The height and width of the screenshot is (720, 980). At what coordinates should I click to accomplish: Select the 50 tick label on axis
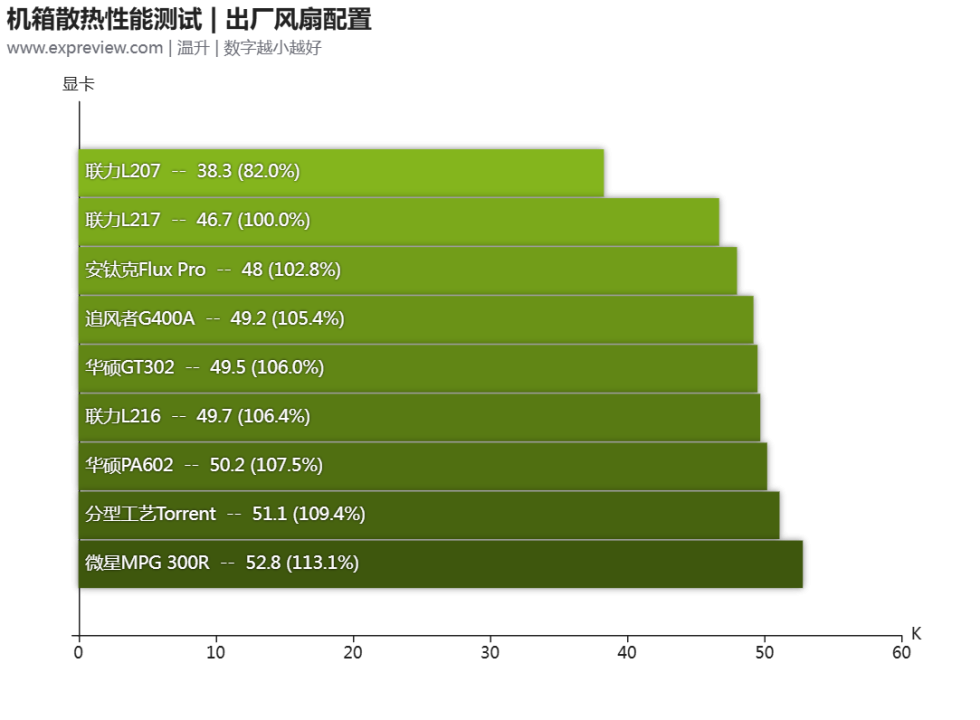(764, 653)
